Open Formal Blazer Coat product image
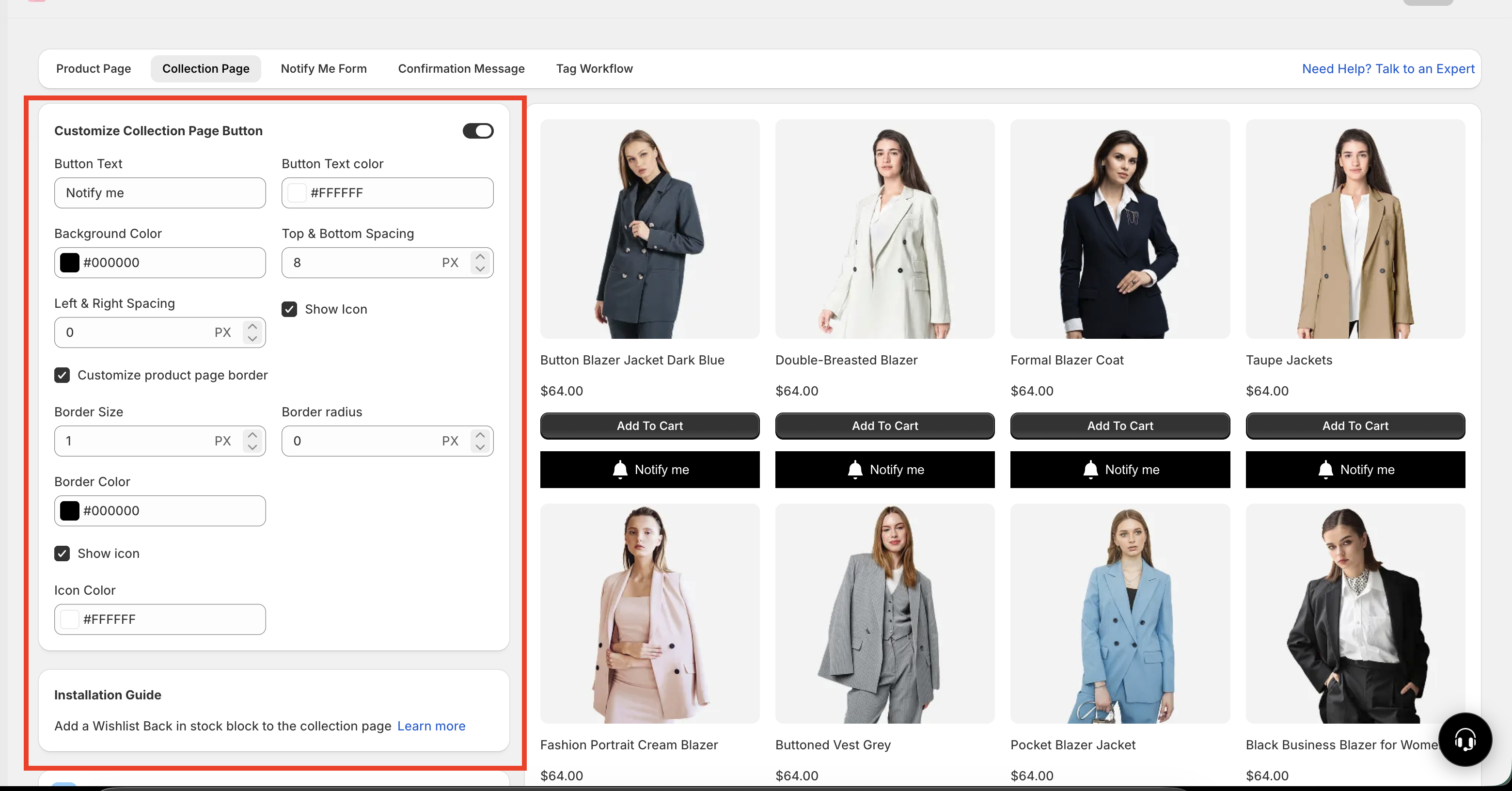Screen dimensions: 1512x791 1120,229
